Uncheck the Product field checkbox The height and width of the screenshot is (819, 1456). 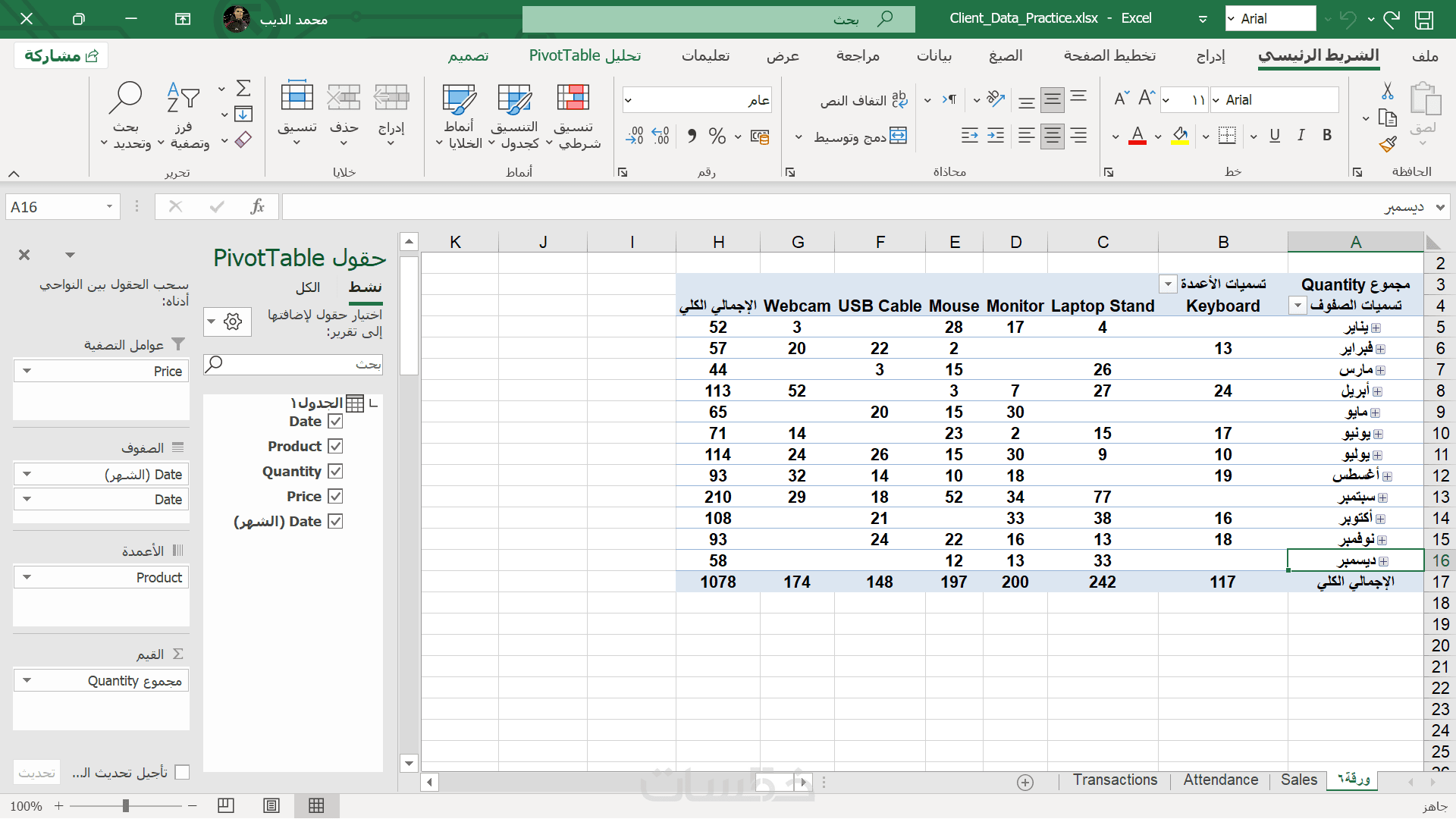coord(335,446)
